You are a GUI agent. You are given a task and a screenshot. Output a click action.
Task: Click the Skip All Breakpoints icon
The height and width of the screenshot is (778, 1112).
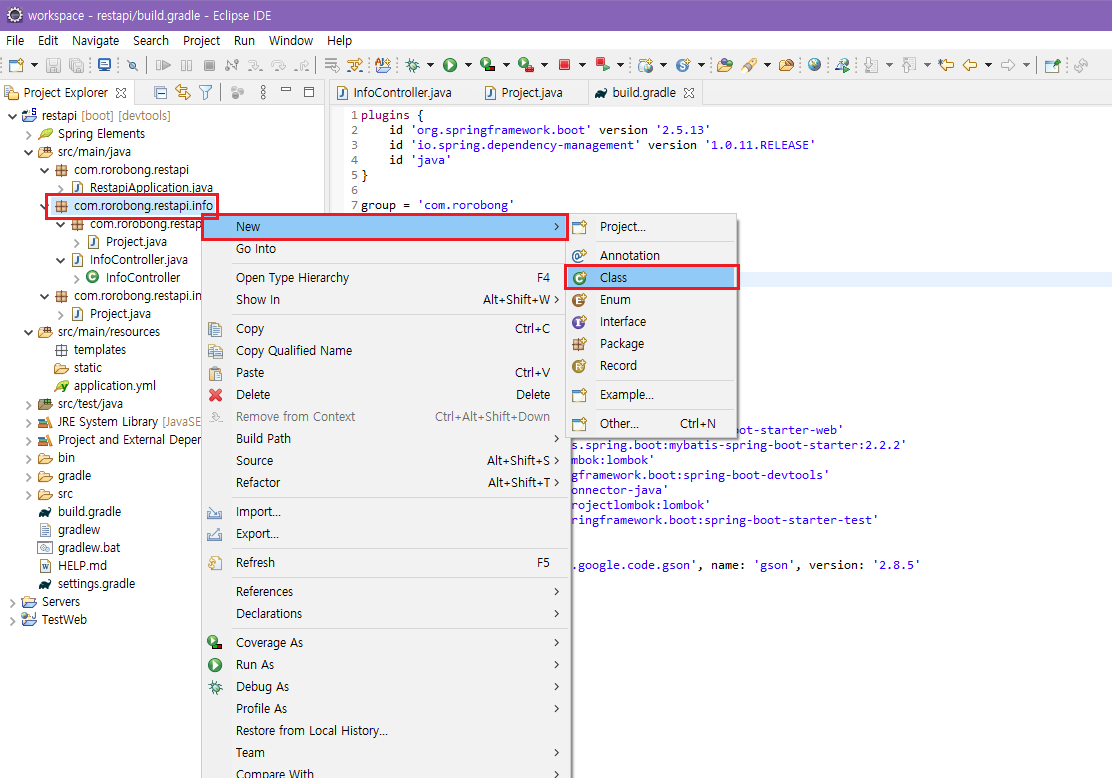click(x=133, y=65)
